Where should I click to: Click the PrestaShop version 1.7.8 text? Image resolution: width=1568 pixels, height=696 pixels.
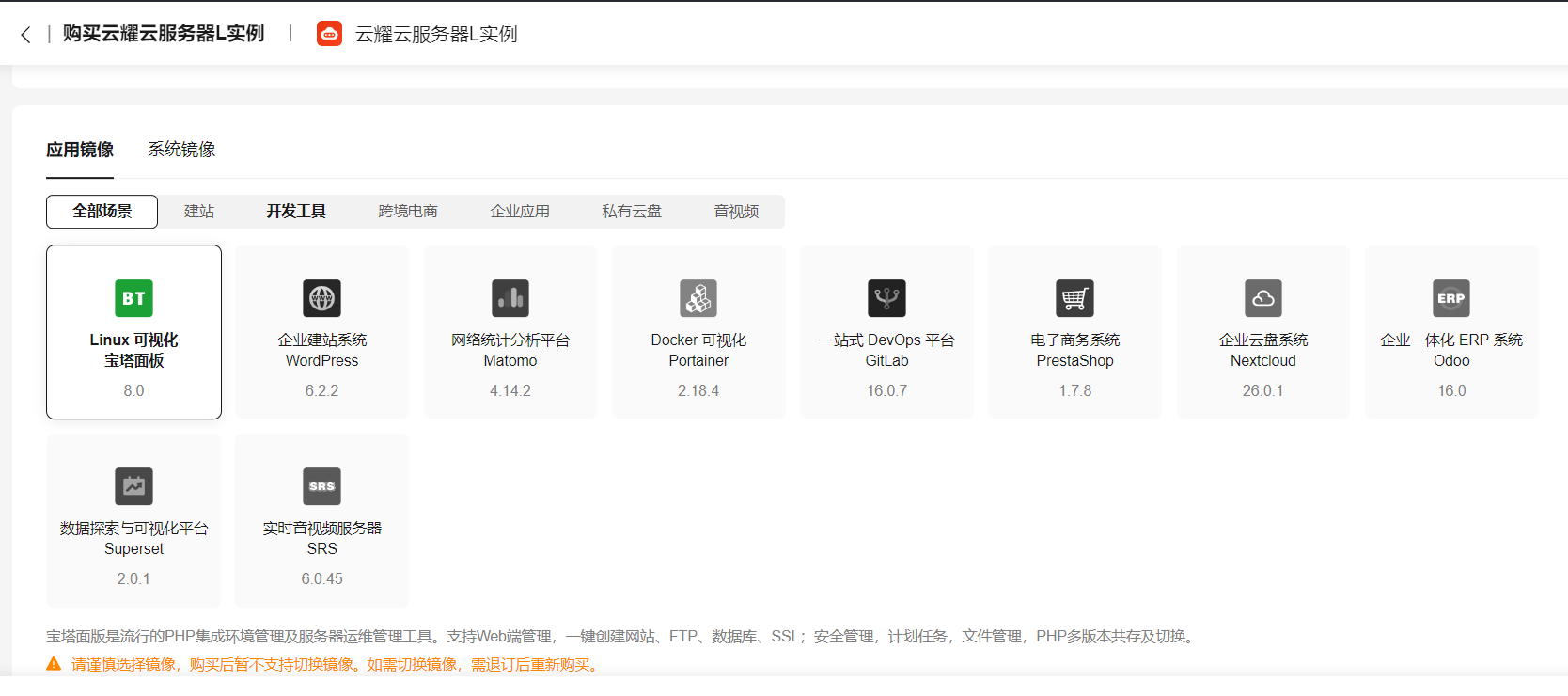tap(1074, 390)
